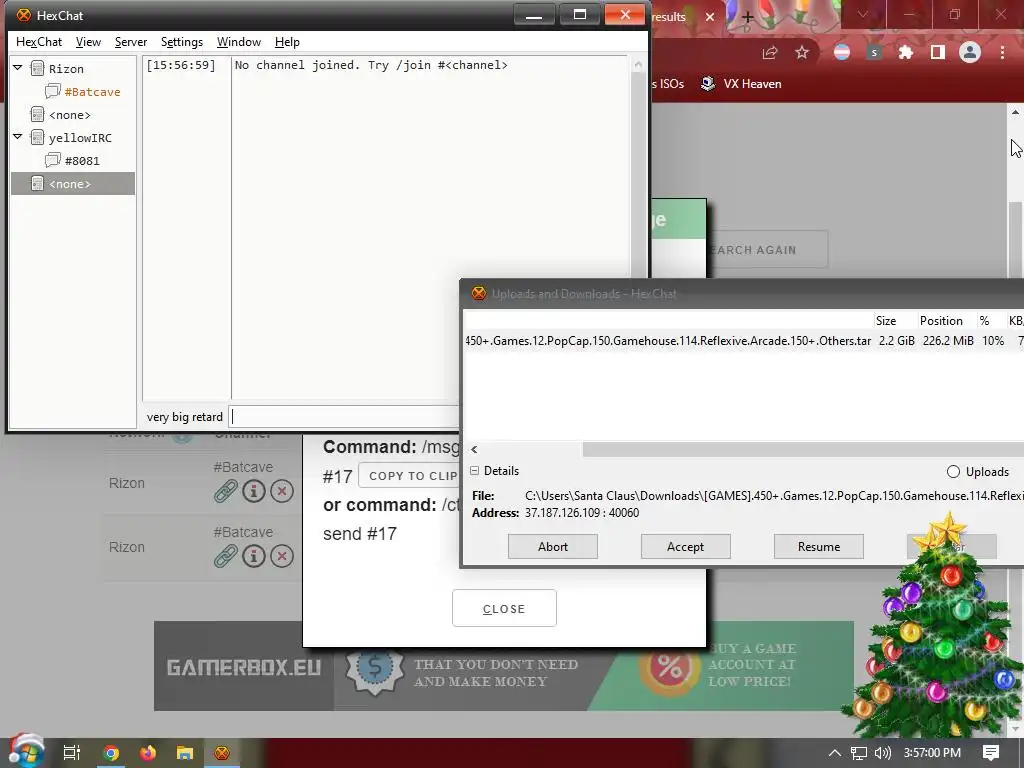Click the Resume transfer button
The height and width of the screenshot is (768, 1024).
tap(819, 547)
